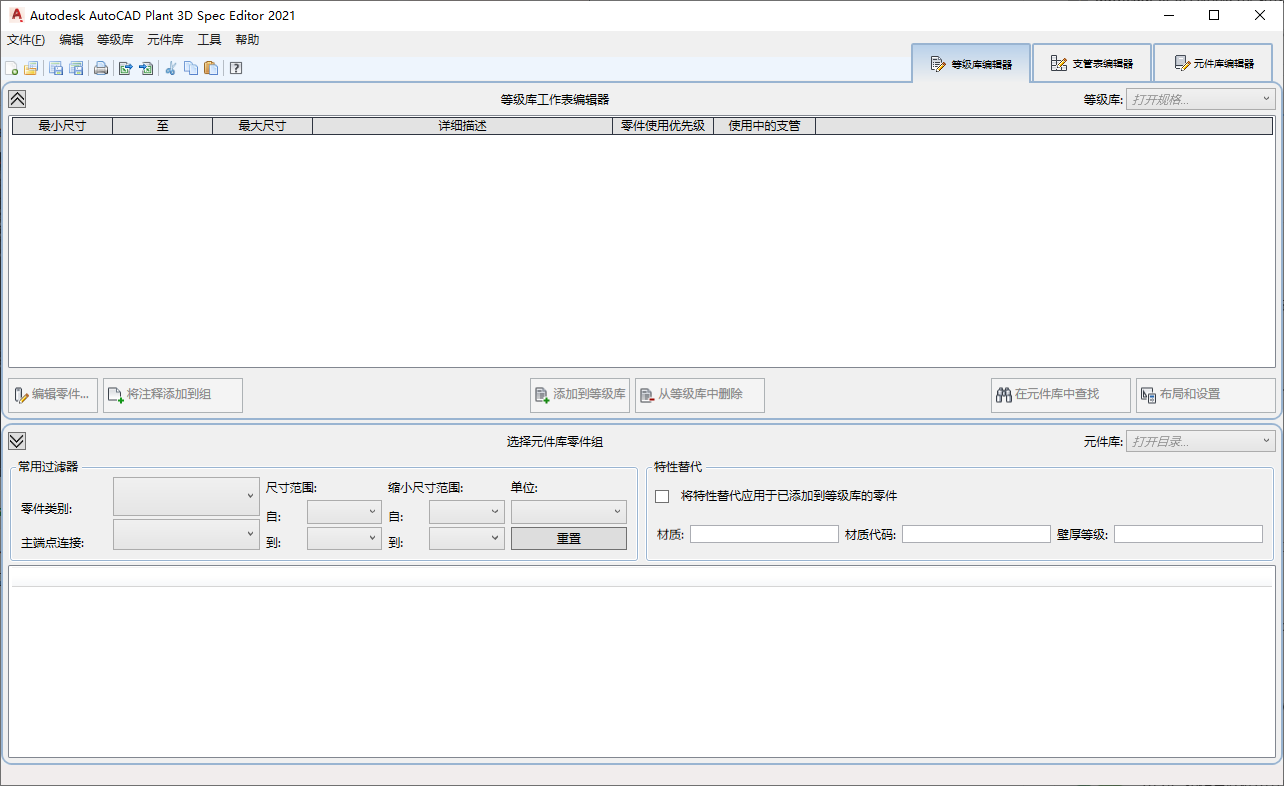Save all open specs
The image size is (1284, 786).
[76, 68]
